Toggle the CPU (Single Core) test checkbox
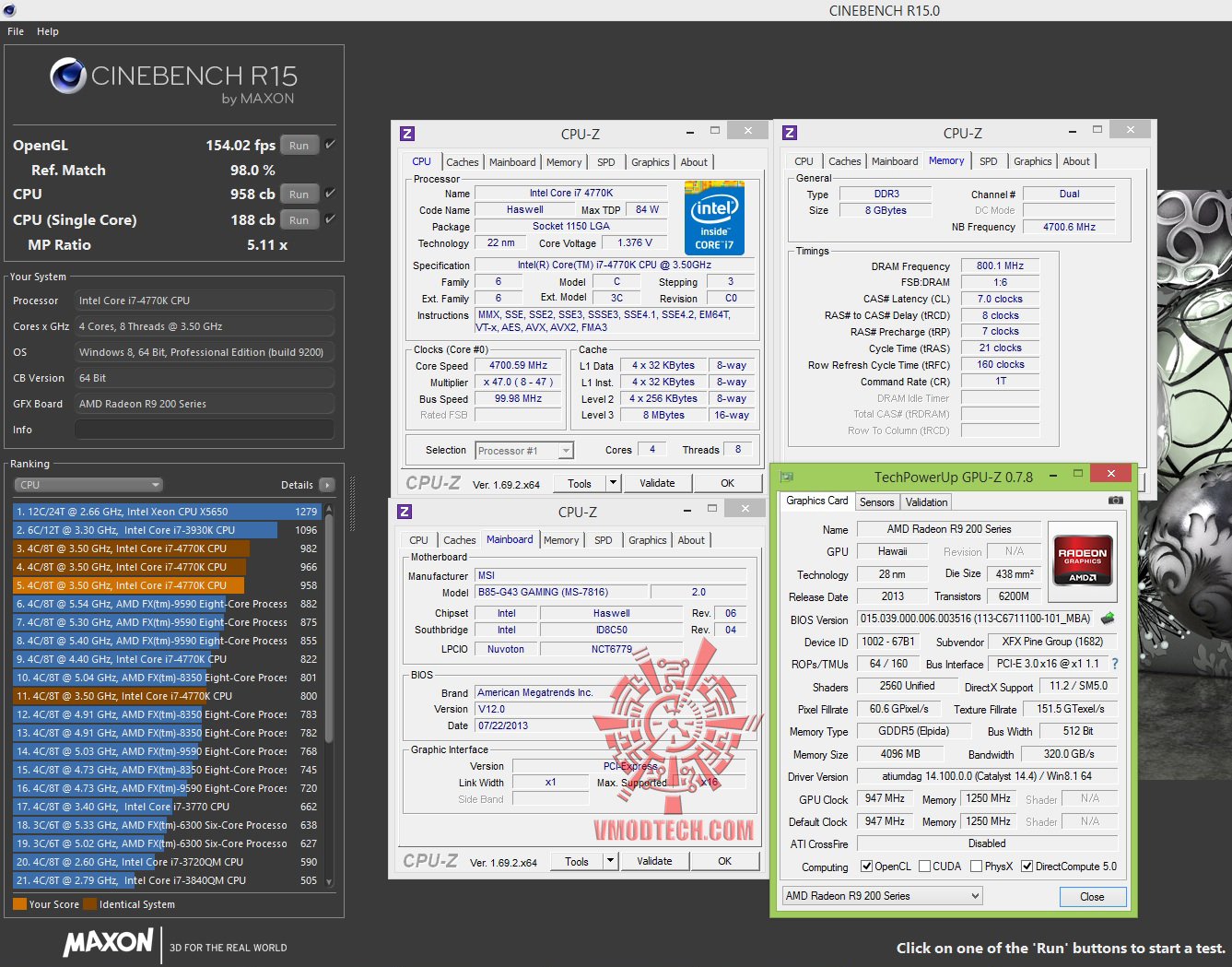This screenshot has height=967, width=1232. pos(330,219)
